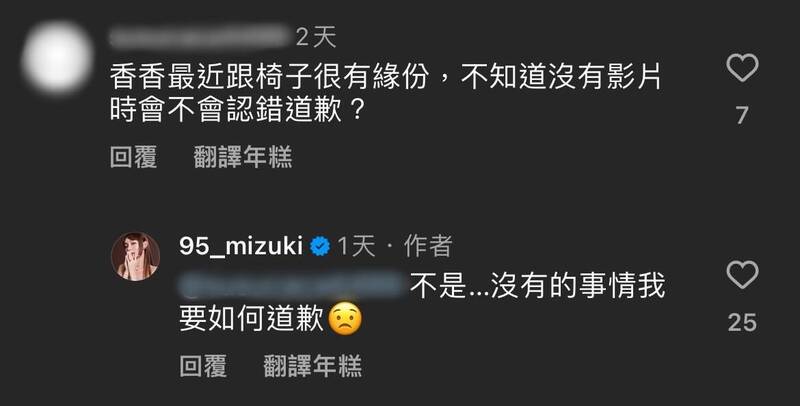
Task: Translate 95_mizuki's reply with 翻譯年糕
Action: pyautogui.click(x=312, y=366)
